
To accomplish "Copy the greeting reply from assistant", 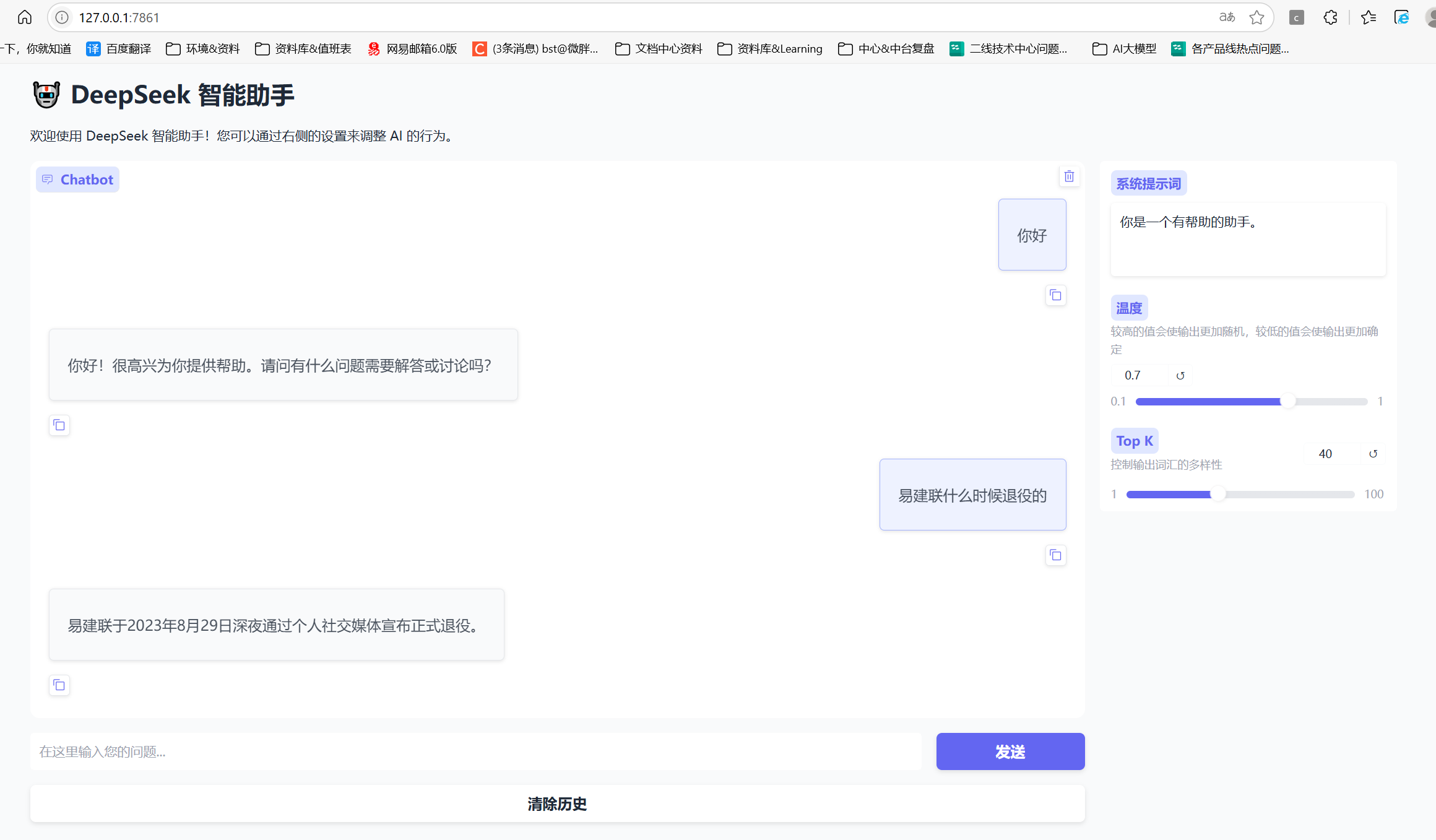I will coord(59,425).
